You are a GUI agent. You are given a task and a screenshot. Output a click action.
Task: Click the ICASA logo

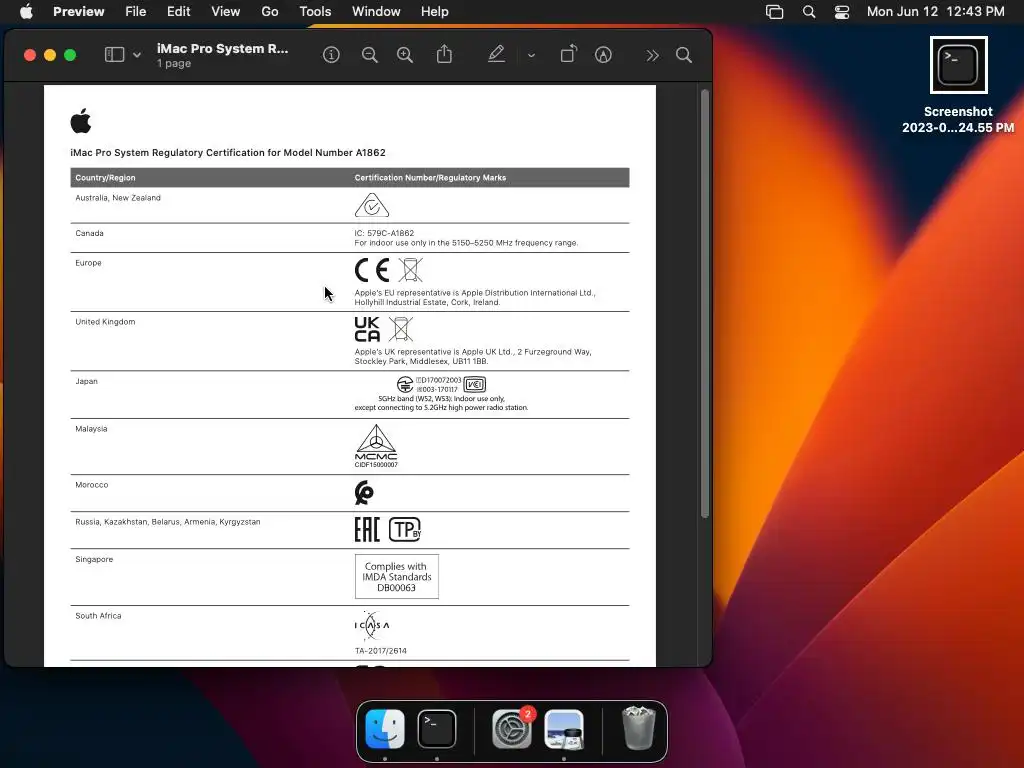372,626
